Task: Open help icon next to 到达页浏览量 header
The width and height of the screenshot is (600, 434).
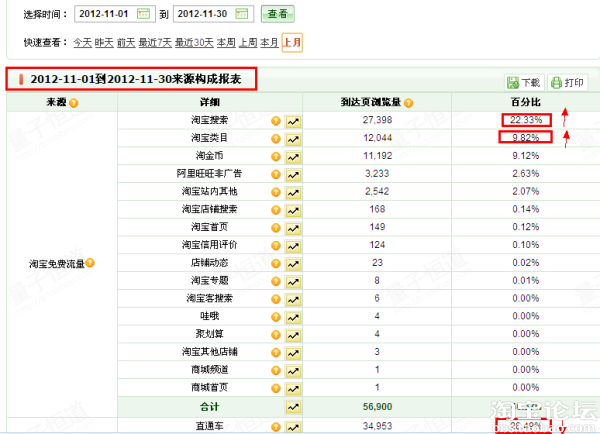Action: (x=408, y=103)
